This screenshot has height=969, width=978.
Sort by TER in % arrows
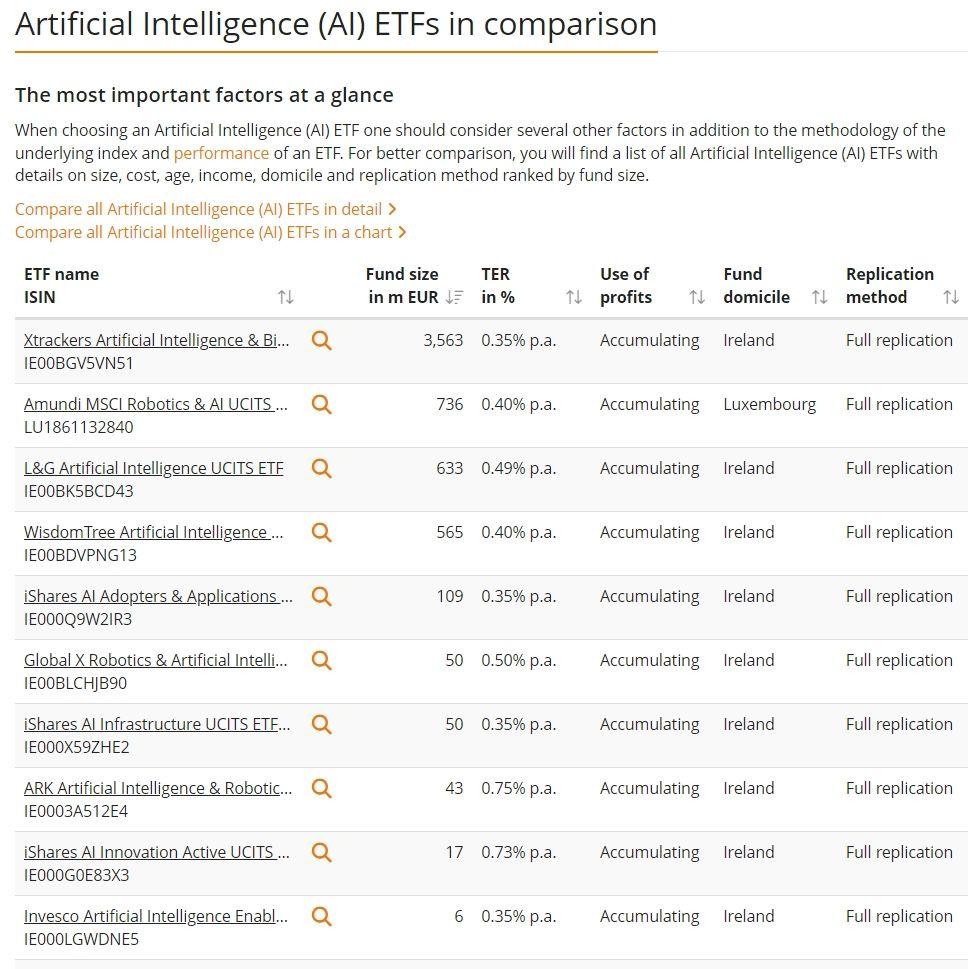click(574, 297)
